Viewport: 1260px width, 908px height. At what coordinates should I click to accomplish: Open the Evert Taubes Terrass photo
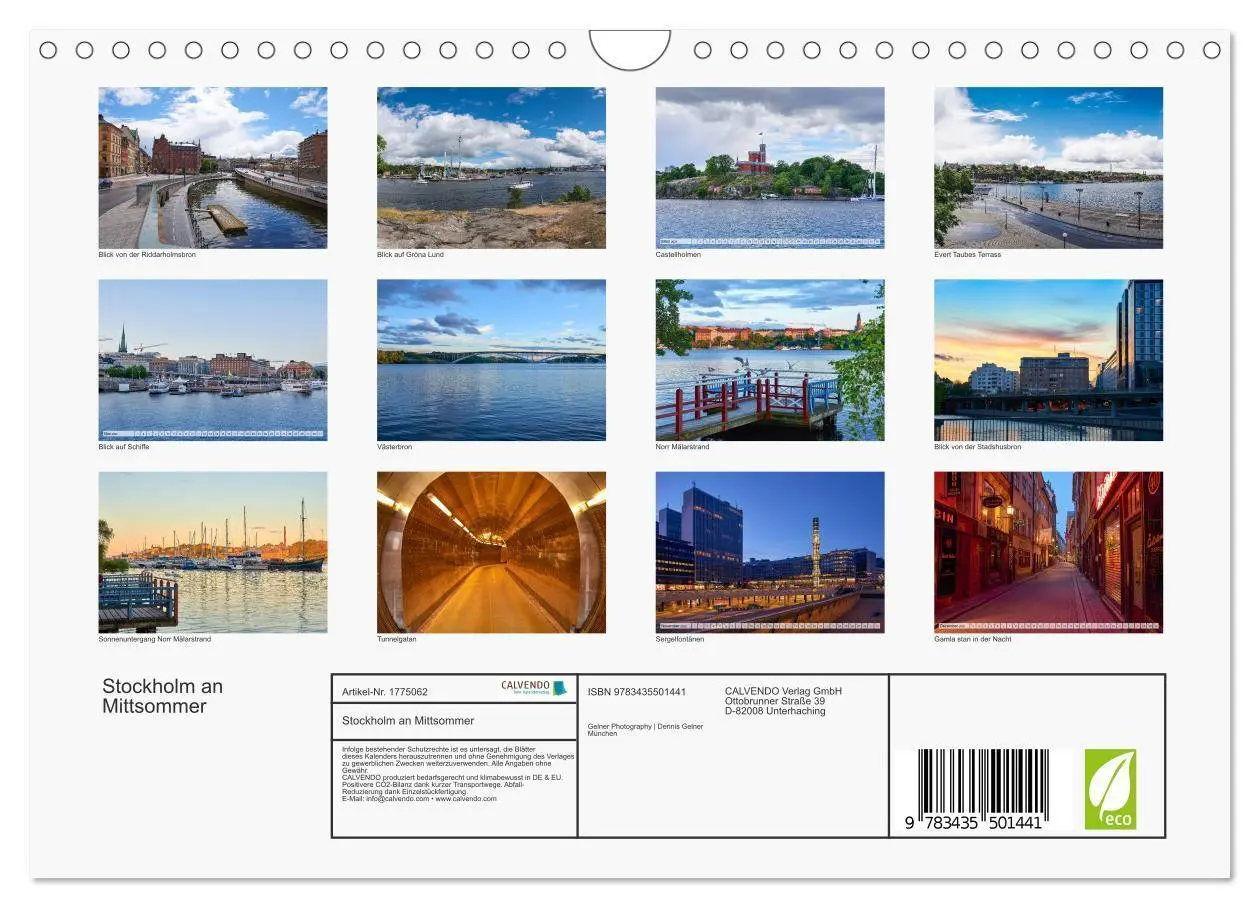pyautogui.click(x=1048, y=167)
